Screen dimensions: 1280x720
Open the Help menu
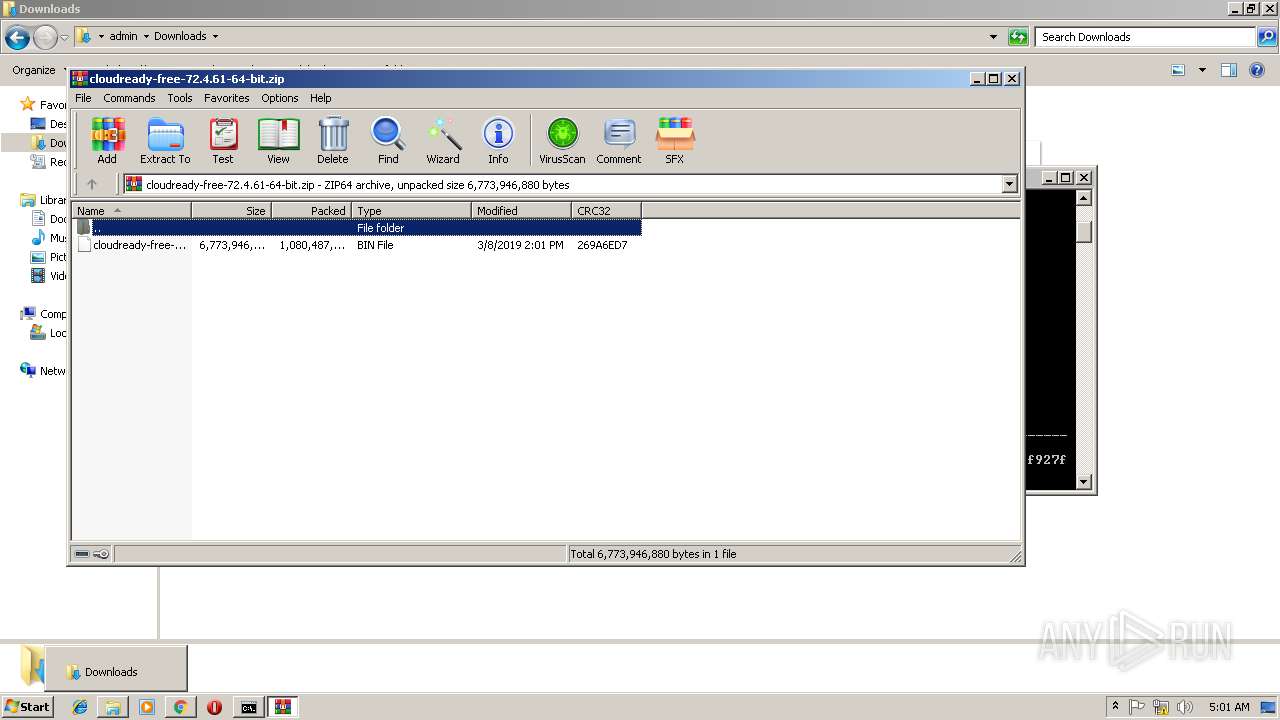pos(321,98)
